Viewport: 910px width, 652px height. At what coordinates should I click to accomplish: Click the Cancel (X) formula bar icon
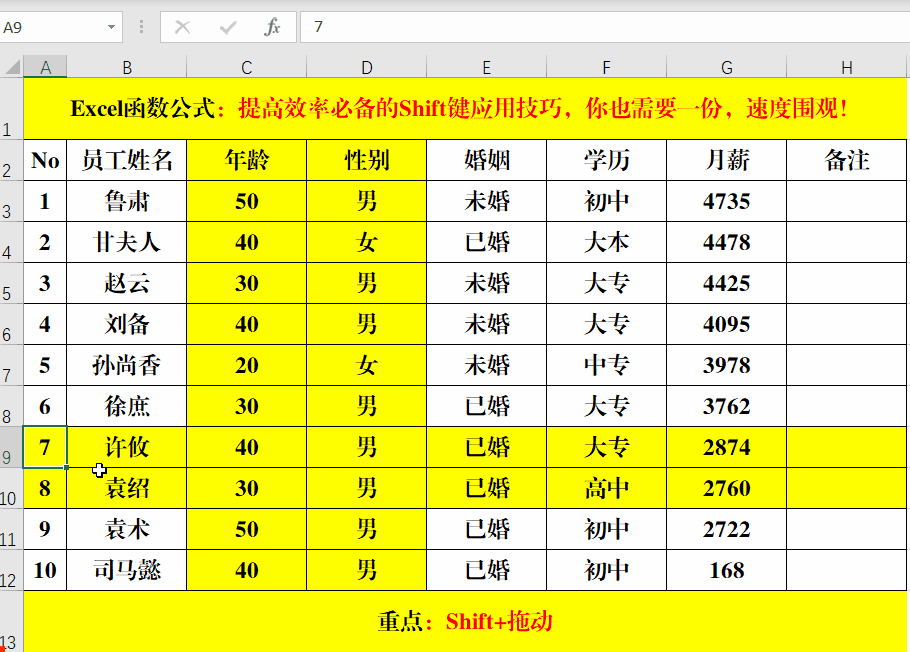(x=182, y=27)
